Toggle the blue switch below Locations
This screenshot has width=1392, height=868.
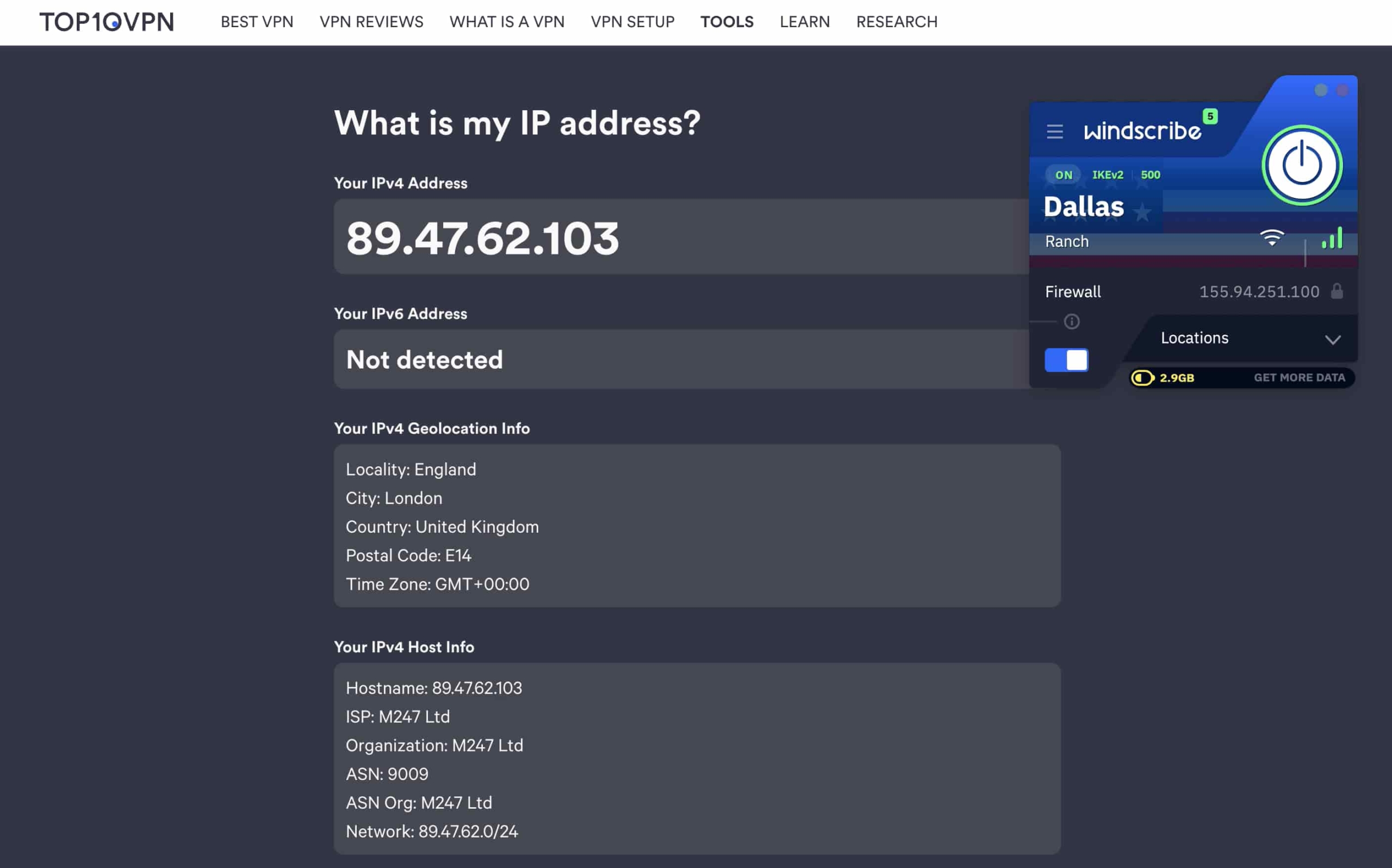coord(1065,358)
